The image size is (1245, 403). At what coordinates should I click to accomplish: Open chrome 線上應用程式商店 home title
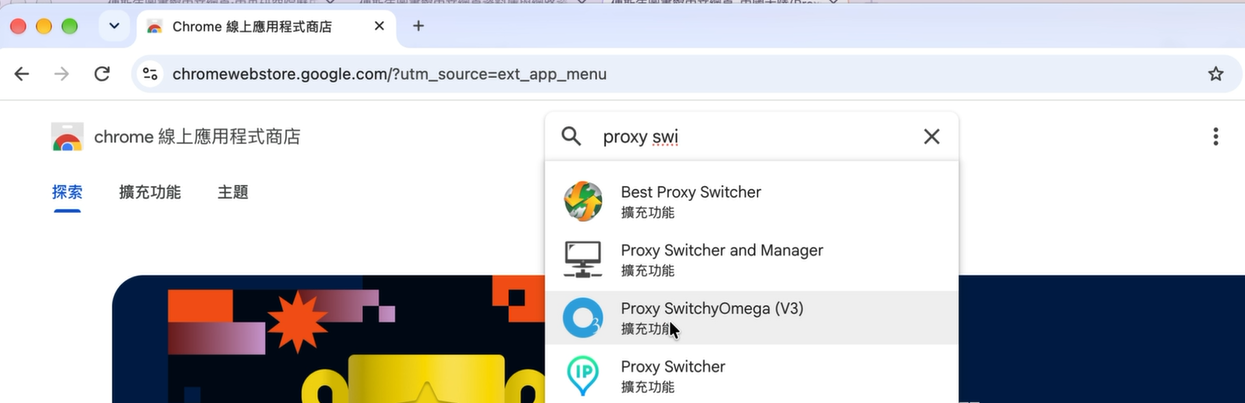pos(197,137)
